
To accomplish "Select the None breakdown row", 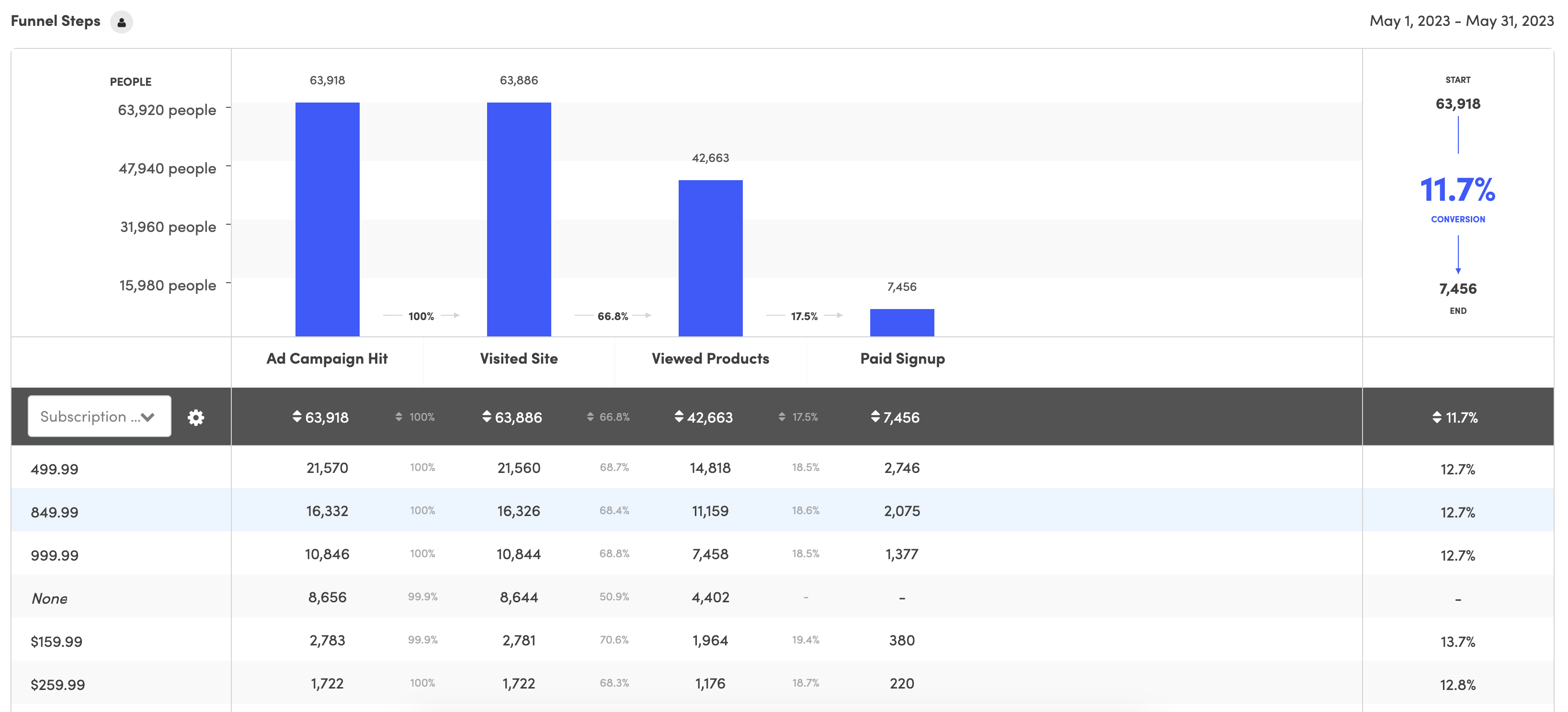I will pos(49,598).
